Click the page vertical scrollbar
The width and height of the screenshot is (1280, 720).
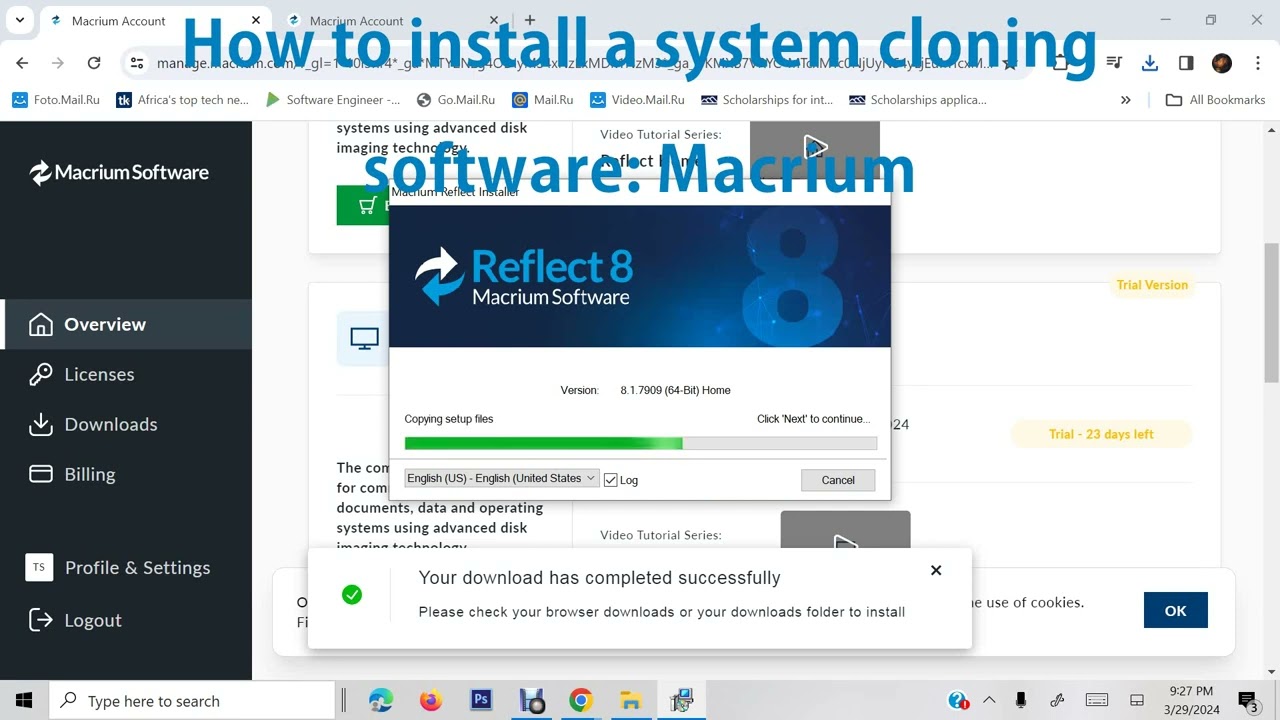pyautogui.click(x=1271, y=312)
